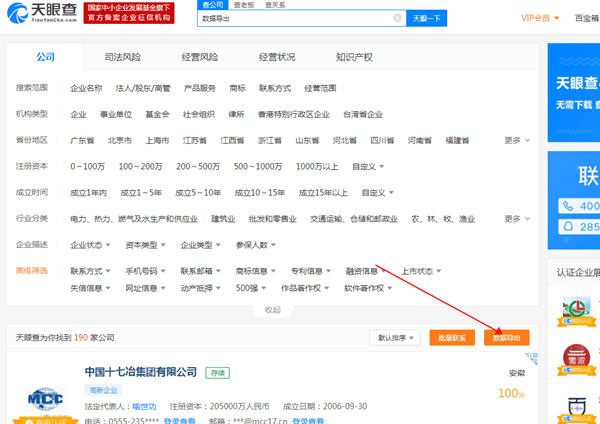Click the 批量联系 button
This screenshot has width=600, height=424.
point(451,338)
